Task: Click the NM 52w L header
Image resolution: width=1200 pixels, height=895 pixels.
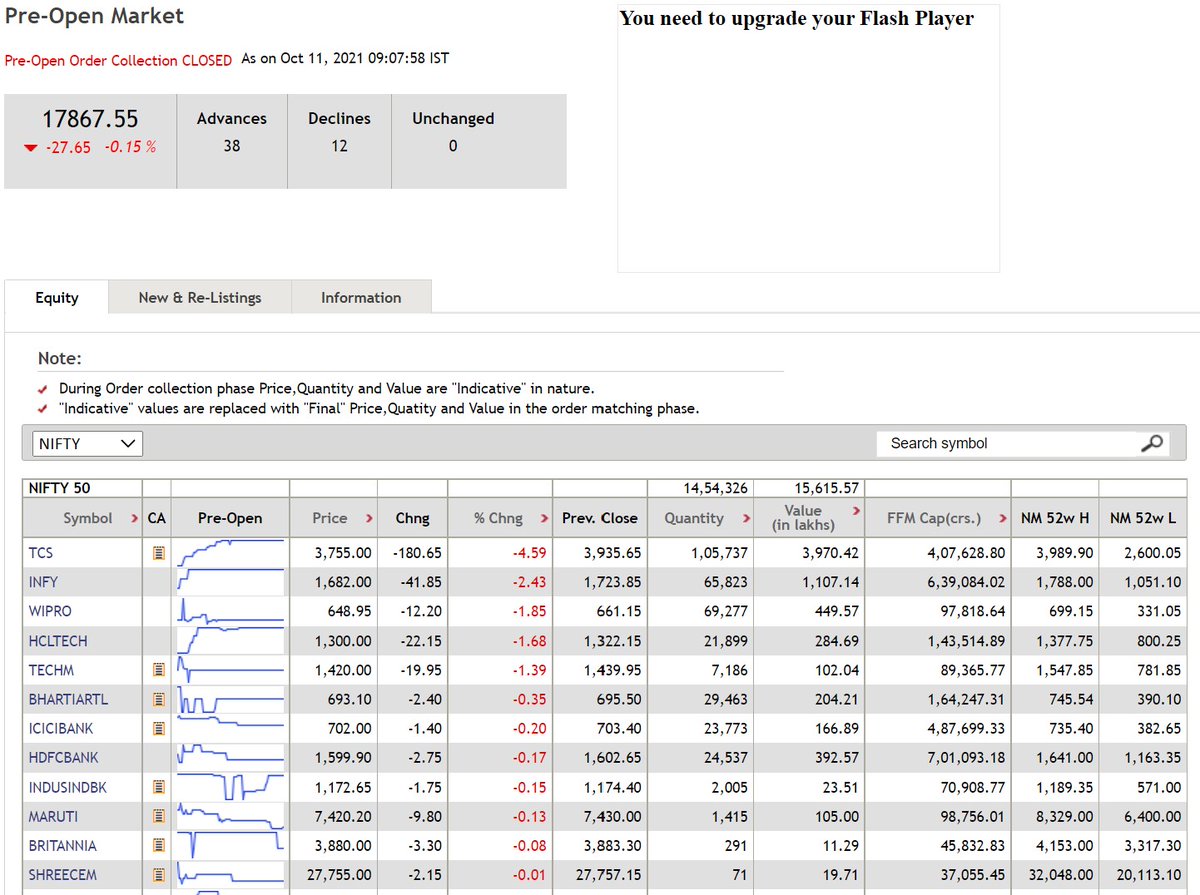Action: [x=1145, y=518]
